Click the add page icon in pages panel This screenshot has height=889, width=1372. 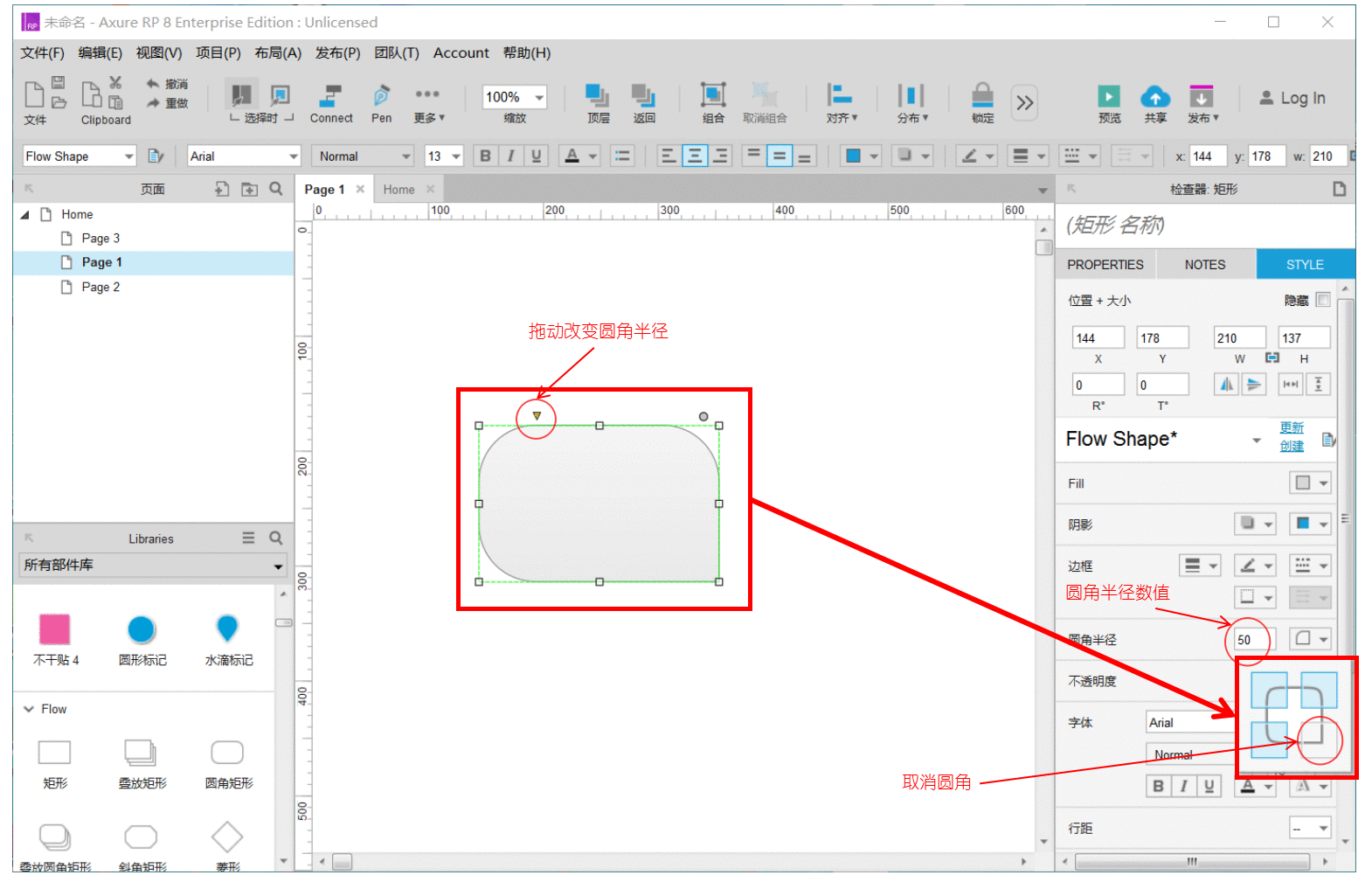(222, 189)
